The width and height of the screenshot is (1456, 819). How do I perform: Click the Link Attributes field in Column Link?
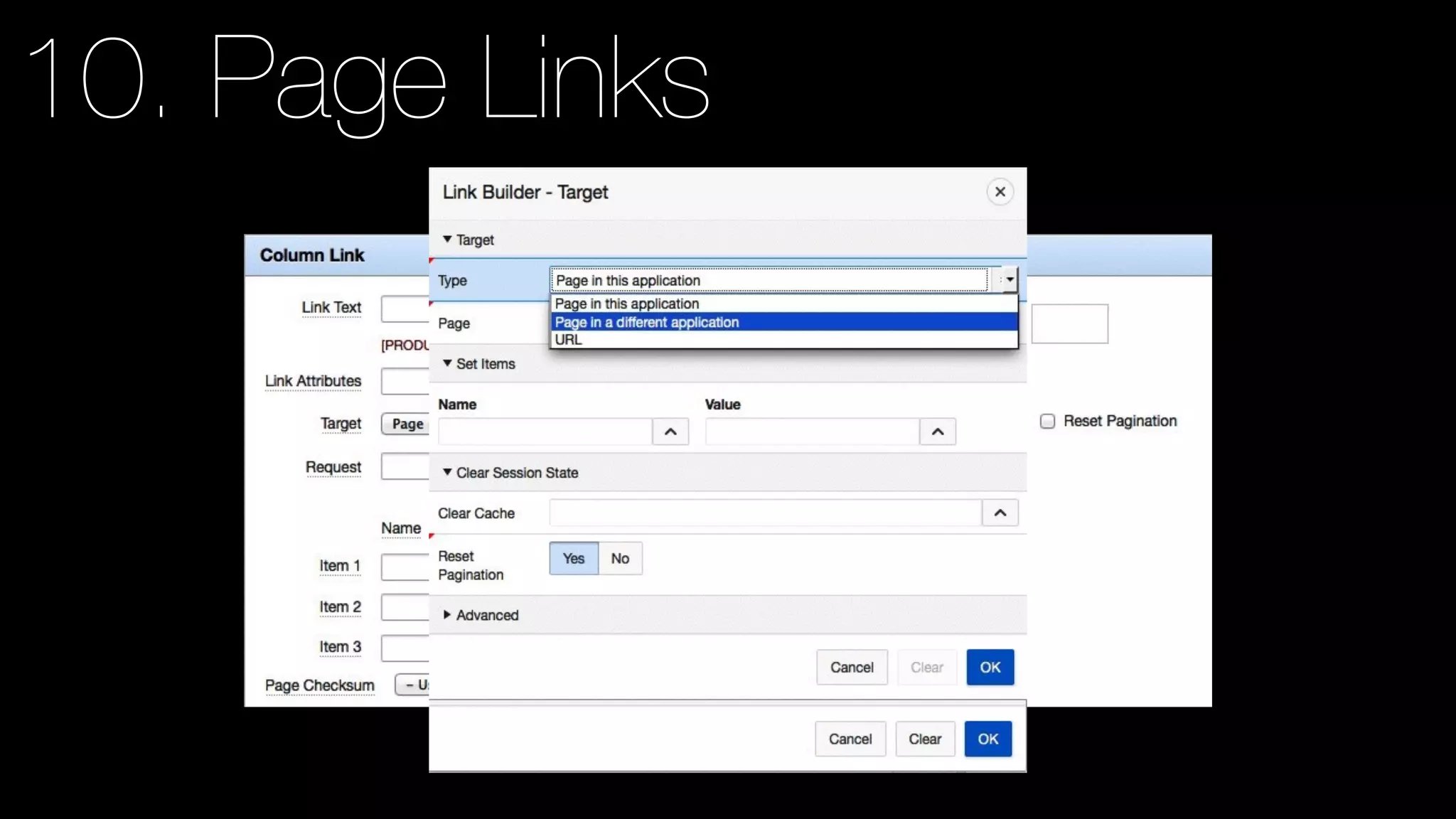(x=405, y=382)
